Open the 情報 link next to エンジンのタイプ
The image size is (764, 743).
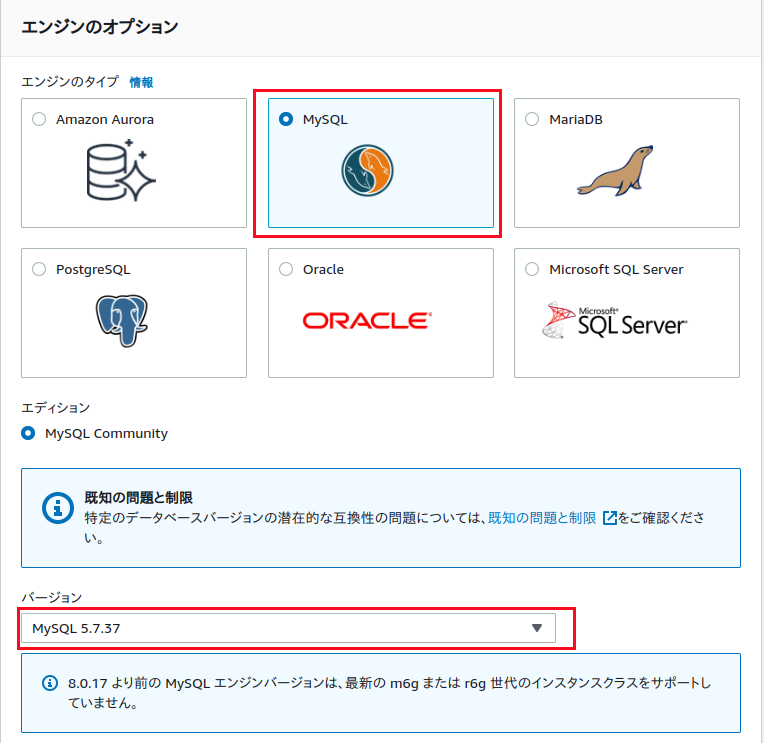[x=141, y=82]
